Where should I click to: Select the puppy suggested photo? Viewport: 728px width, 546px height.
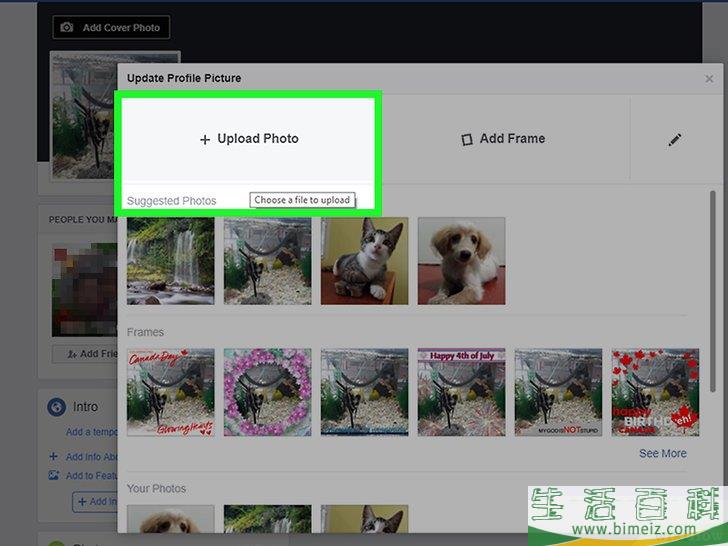[x=462, y=261]
